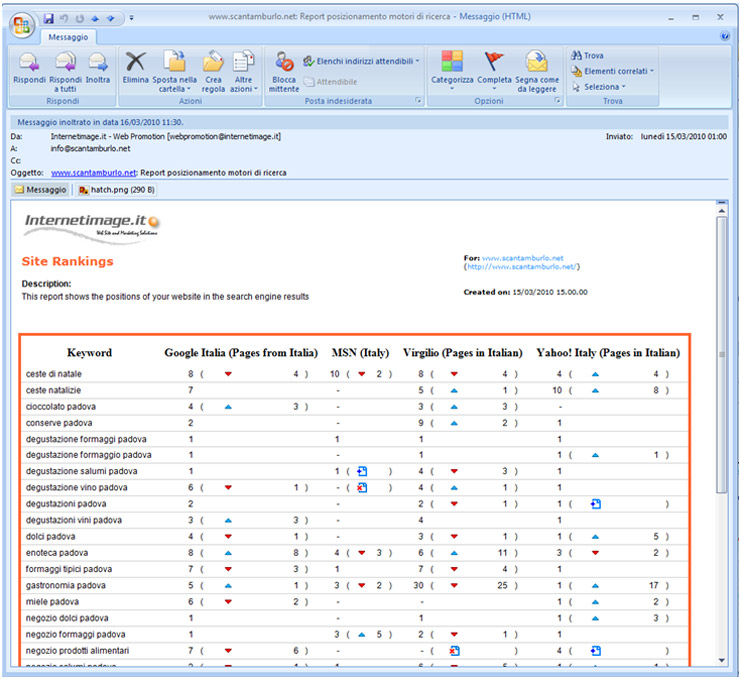The width and height of the screenshot is (740, 679).
Task: Reply to all with Rispondi a tutti
Action: (66, 72)
